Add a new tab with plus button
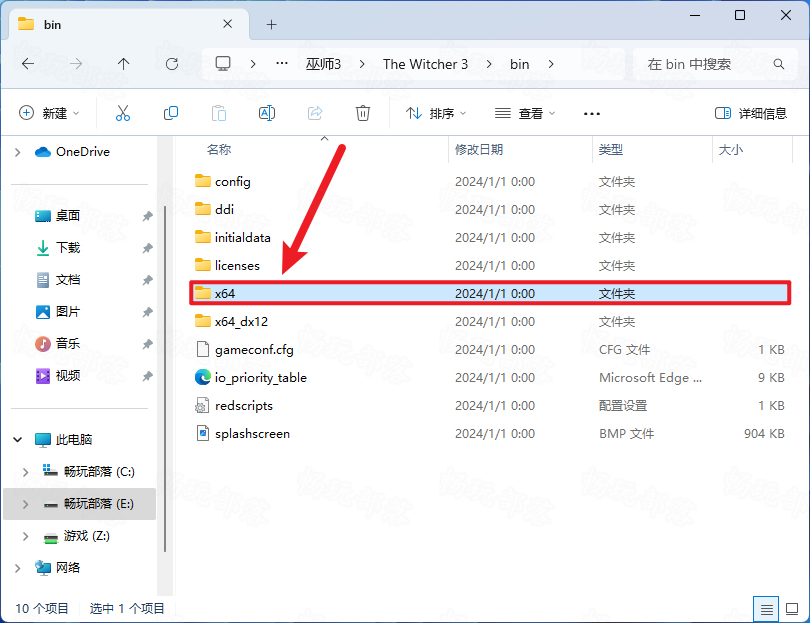810x623 pixels. coord(271,24)
